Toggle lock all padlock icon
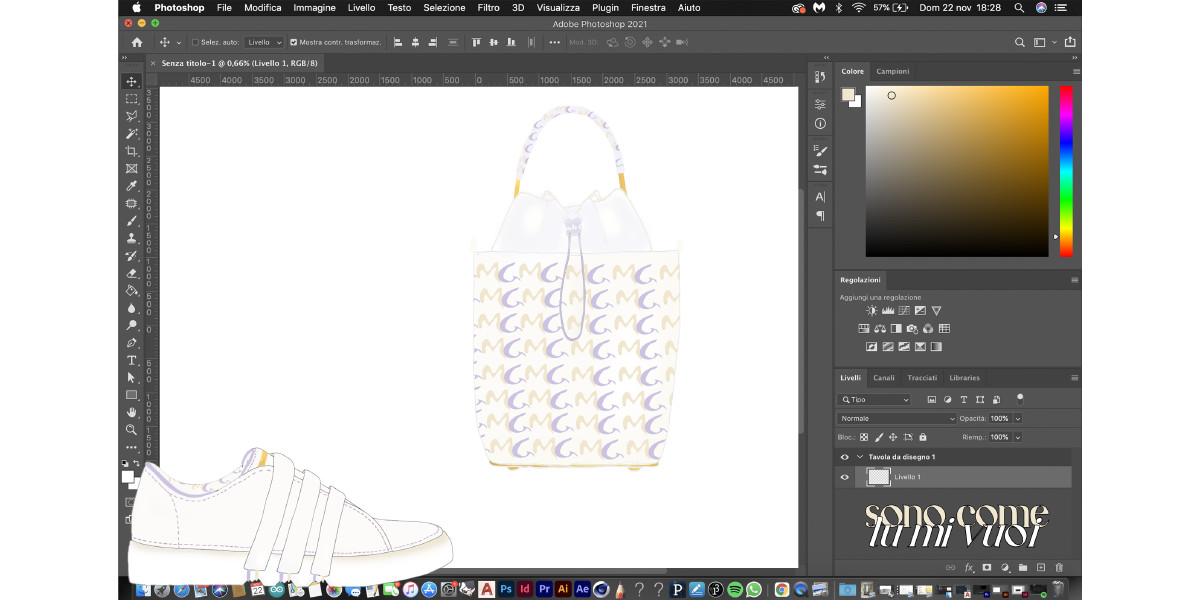The image size is (1200, 600). pyautogui.click(x=922, y=437)
